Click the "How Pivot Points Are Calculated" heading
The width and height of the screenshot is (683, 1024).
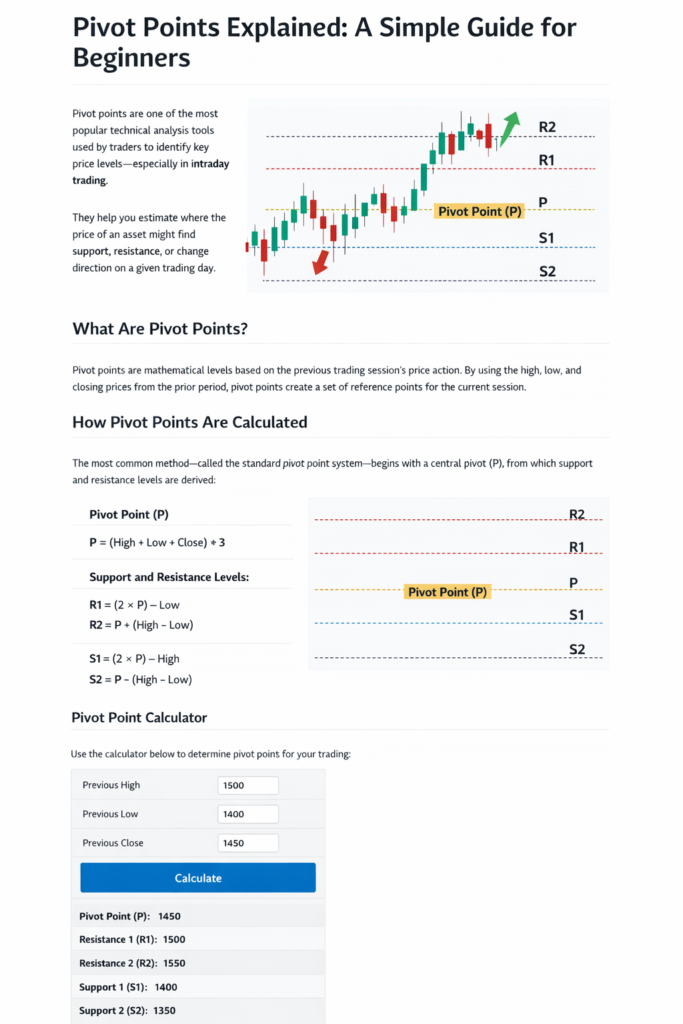click(x=189, y=422)
